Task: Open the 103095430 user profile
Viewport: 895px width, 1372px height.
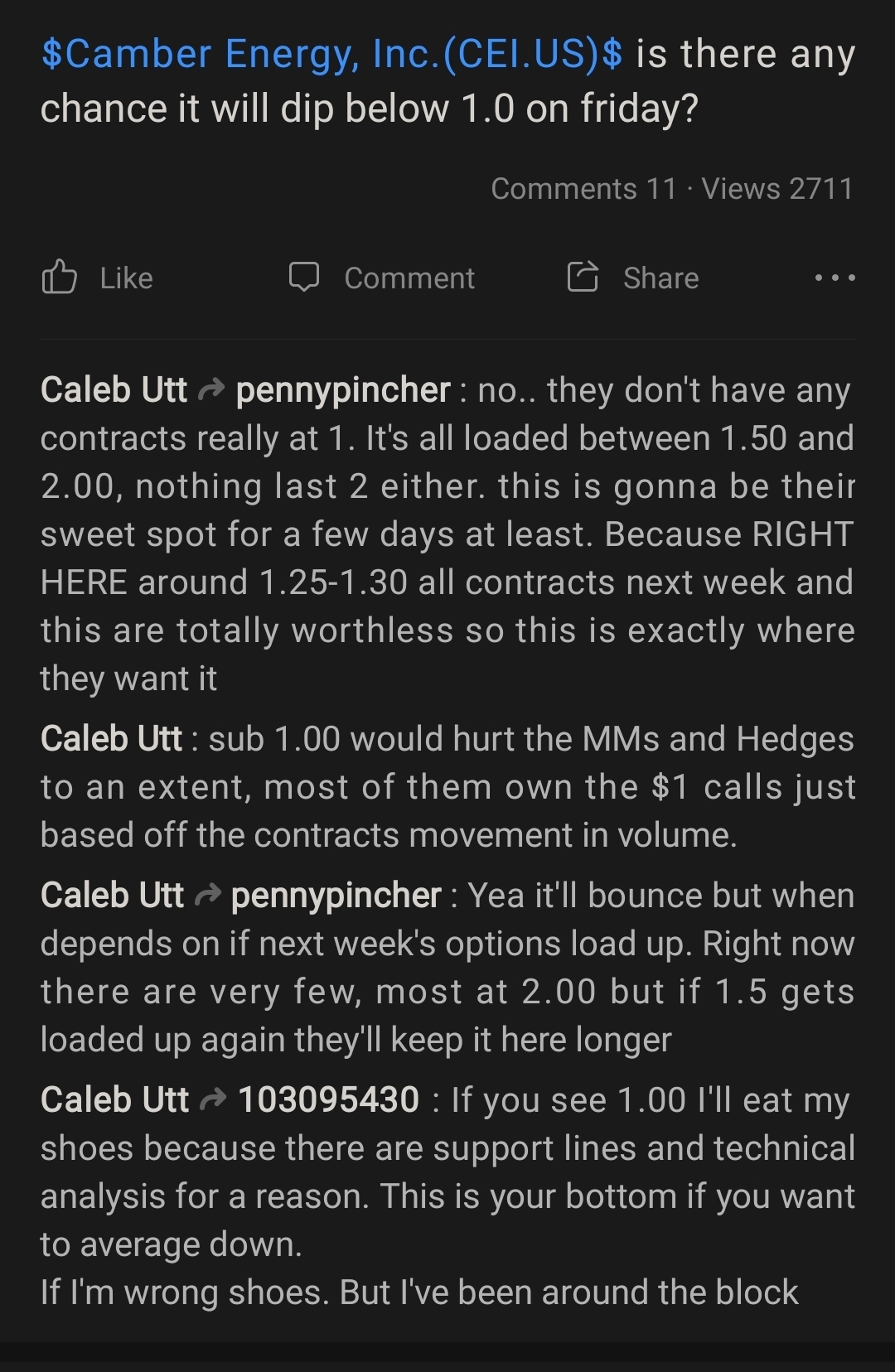Action: point(329,1099)
